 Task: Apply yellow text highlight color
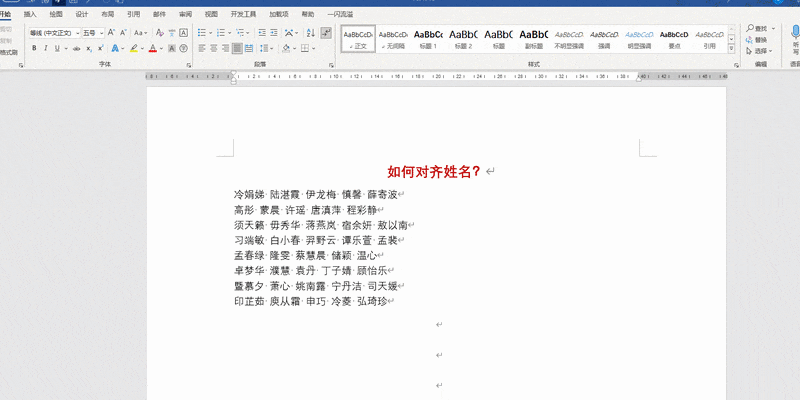133,48
